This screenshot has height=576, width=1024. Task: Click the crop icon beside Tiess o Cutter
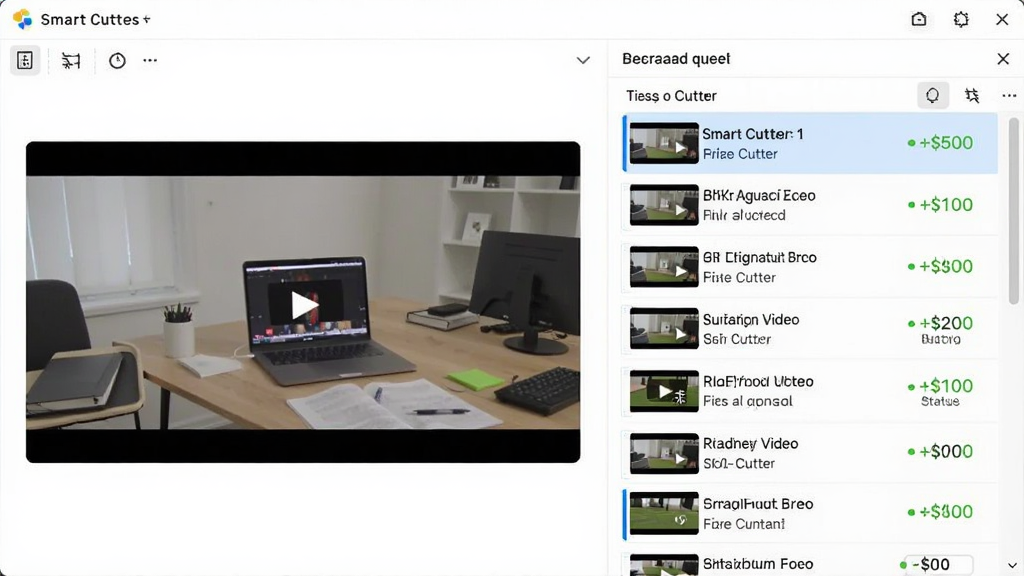[972, 95]
